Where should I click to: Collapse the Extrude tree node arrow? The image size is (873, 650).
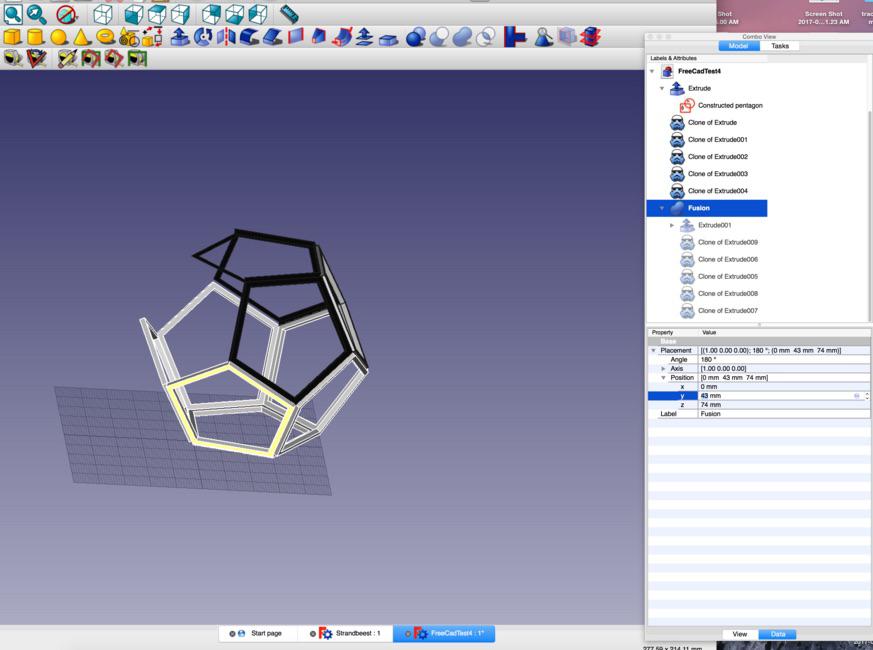point(662,89)
